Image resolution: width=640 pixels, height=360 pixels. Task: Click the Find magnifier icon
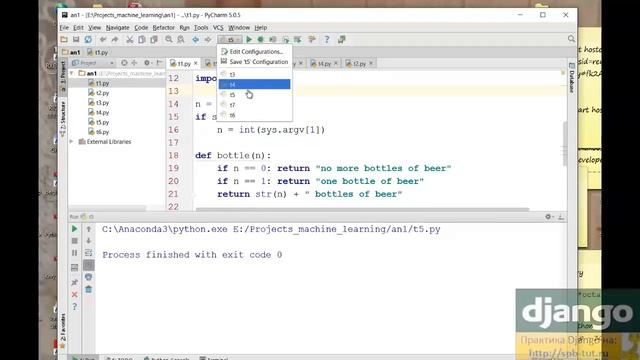pos(169,40)
